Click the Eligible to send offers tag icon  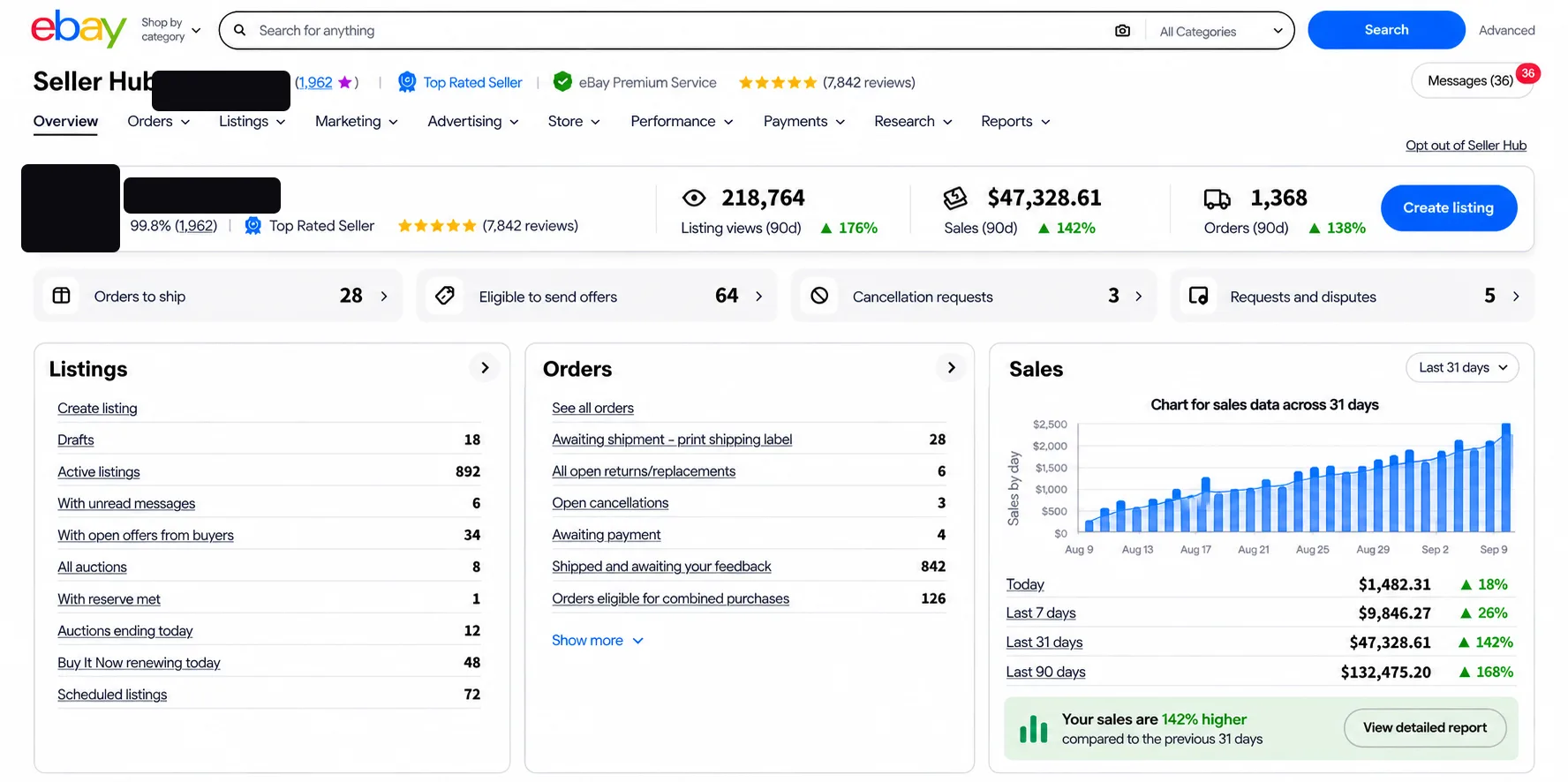point(445,296)
